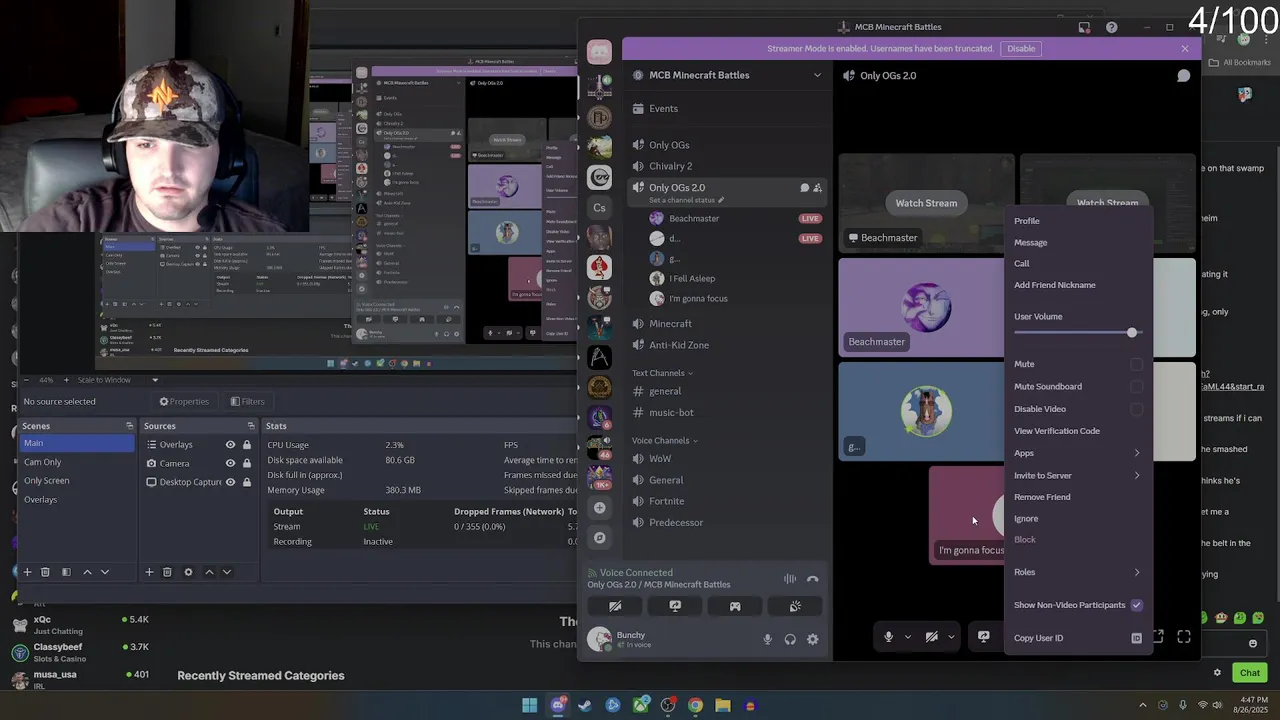The height and width of the screenshot is (720, 1280).
Task: Open camera options arrow in call bar
Action: [x=951, y=637]
